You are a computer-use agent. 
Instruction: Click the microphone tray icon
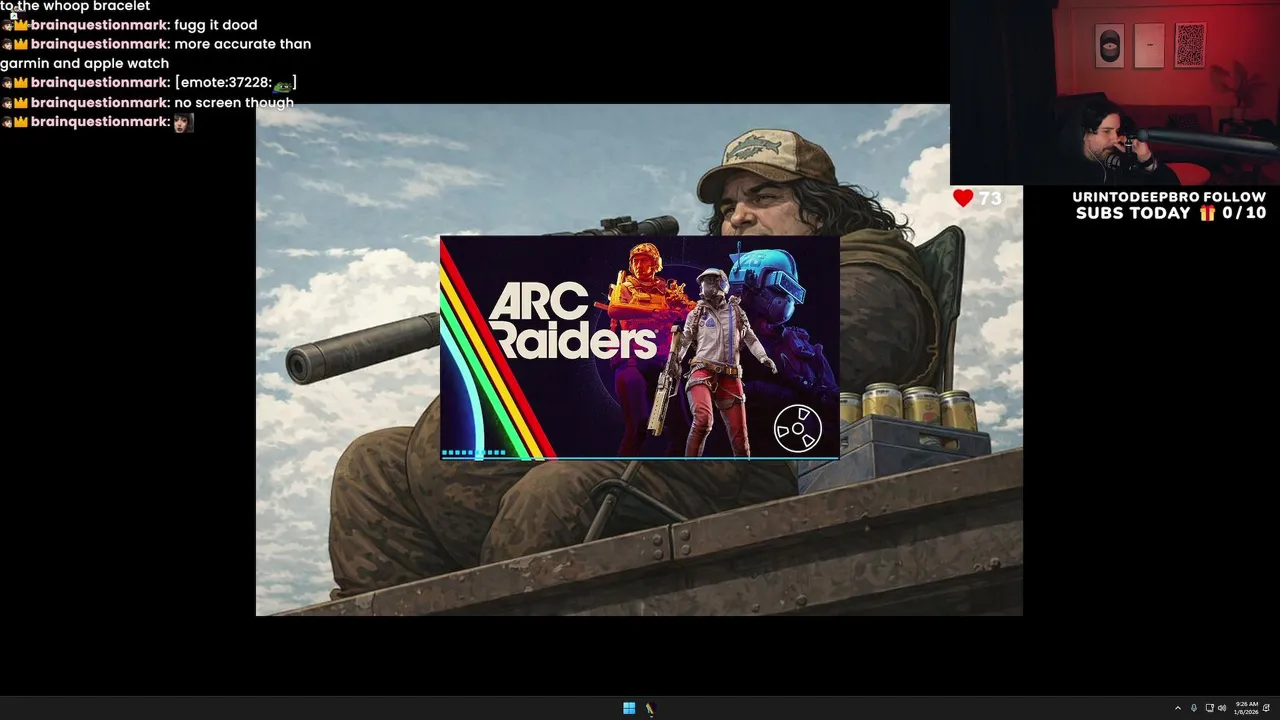[x=1193, y=708]
